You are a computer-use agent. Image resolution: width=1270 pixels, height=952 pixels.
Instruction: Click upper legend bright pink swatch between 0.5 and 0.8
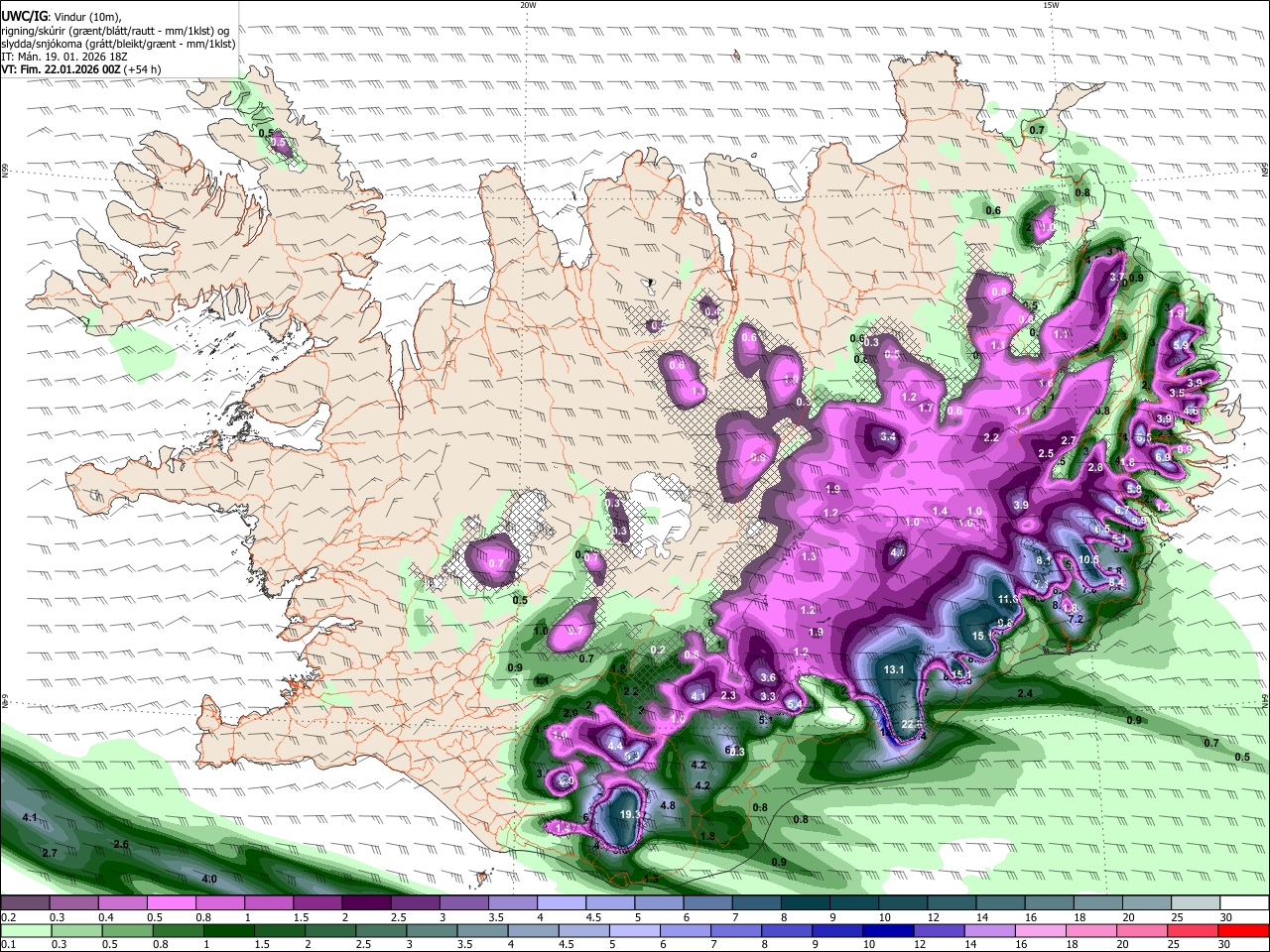tap(171, 902)
